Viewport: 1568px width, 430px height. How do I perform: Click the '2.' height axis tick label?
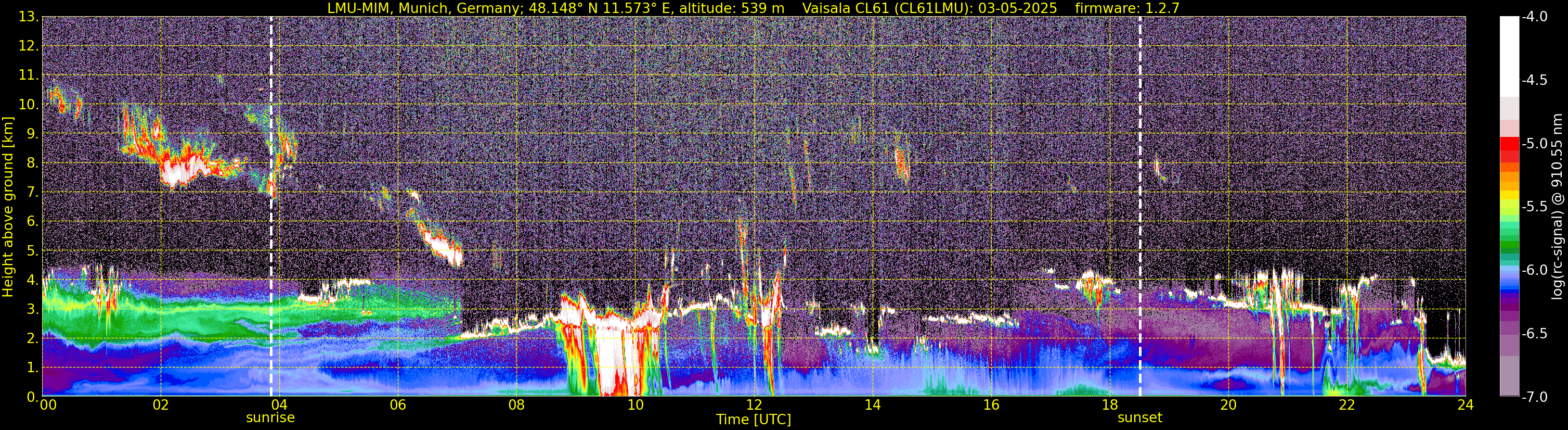tap(33, 339)
